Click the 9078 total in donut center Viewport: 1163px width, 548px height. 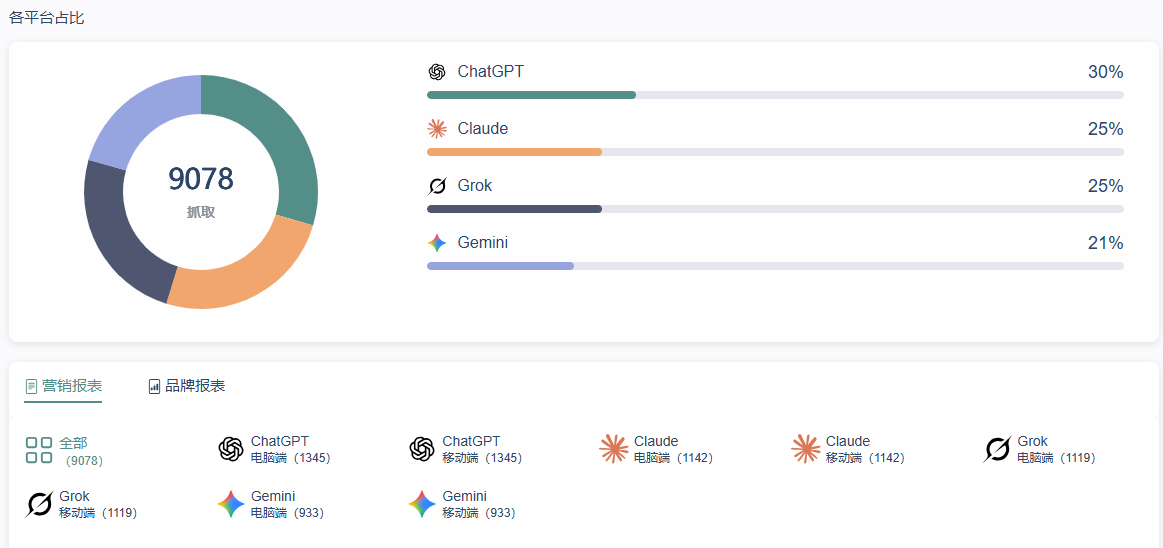201,179
